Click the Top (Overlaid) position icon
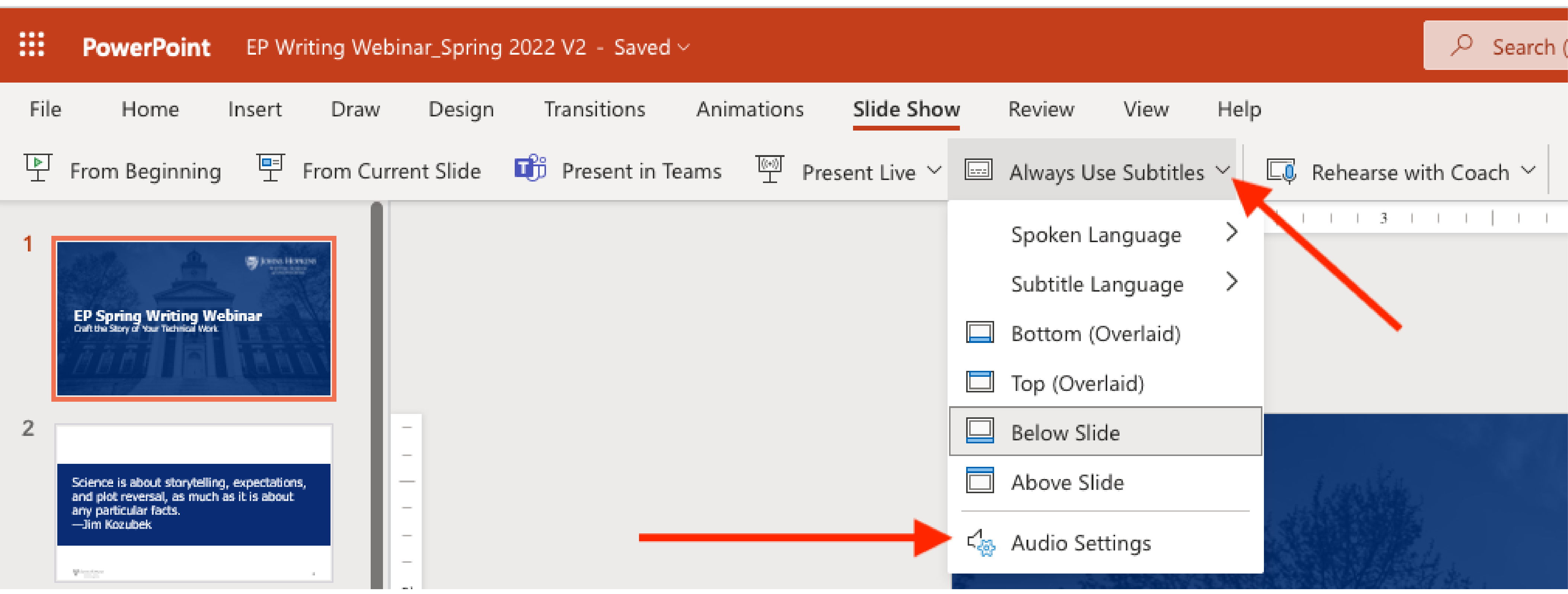Viewport: 1568px width, 594px height. (980, 382)
